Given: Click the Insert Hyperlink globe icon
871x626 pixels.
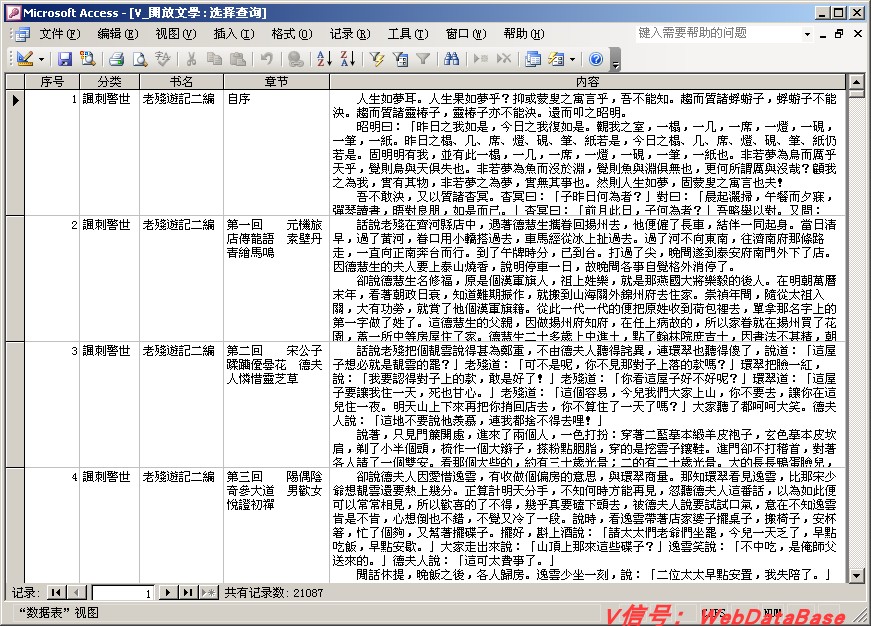Looking at the screenshot, I should click(296, 58).
